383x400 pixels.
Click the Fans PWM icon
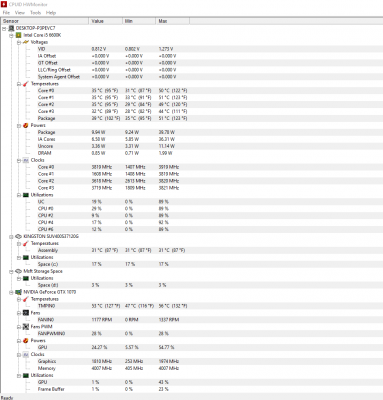tap(26, 327)
